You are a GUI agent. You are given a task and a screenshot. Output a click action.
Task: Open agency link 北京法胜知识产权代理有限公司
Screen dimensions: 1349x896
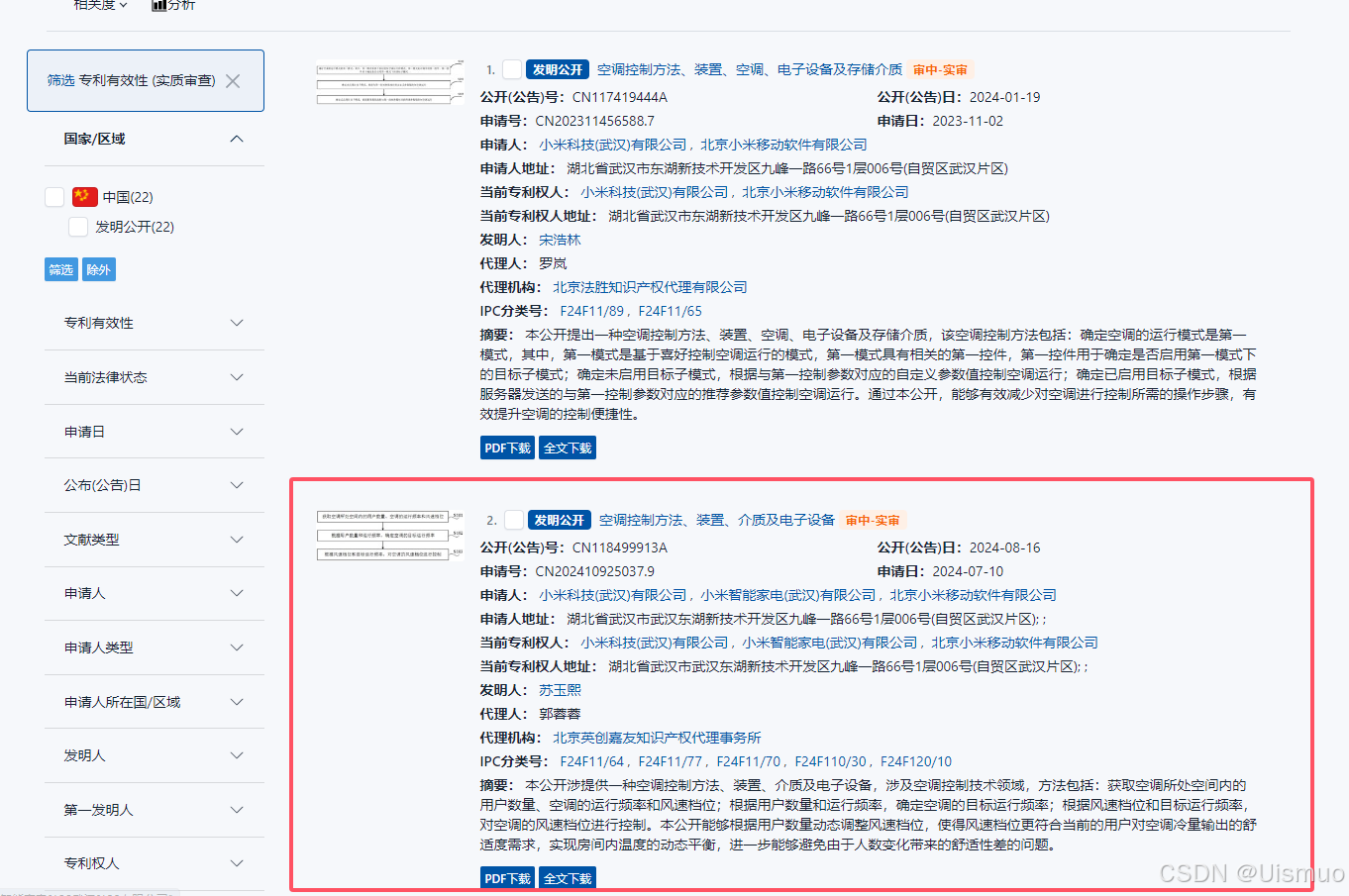click(x=650, y=287)
